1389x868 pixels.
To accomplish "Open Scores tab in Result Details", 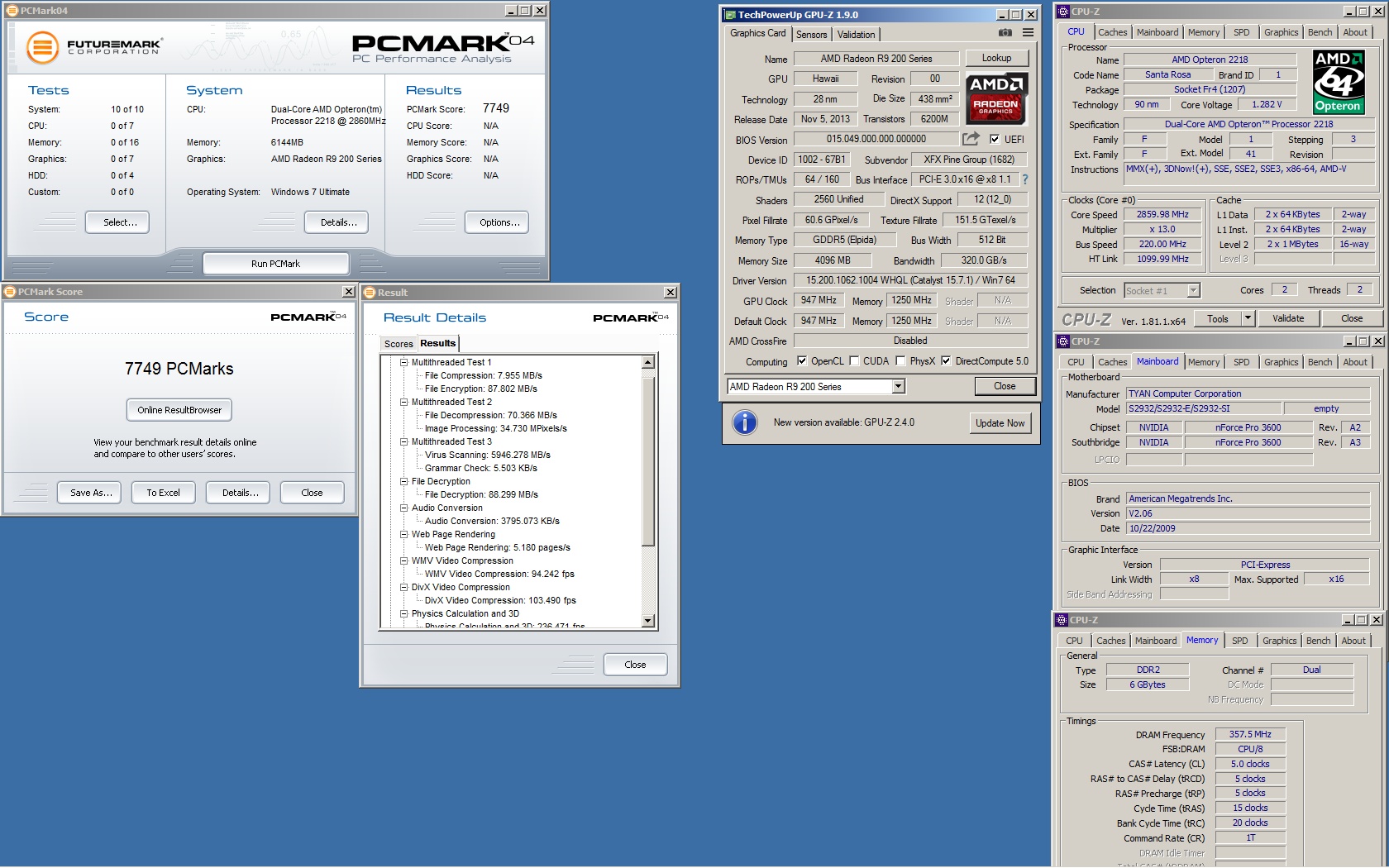I will click(x=399, y=344).
